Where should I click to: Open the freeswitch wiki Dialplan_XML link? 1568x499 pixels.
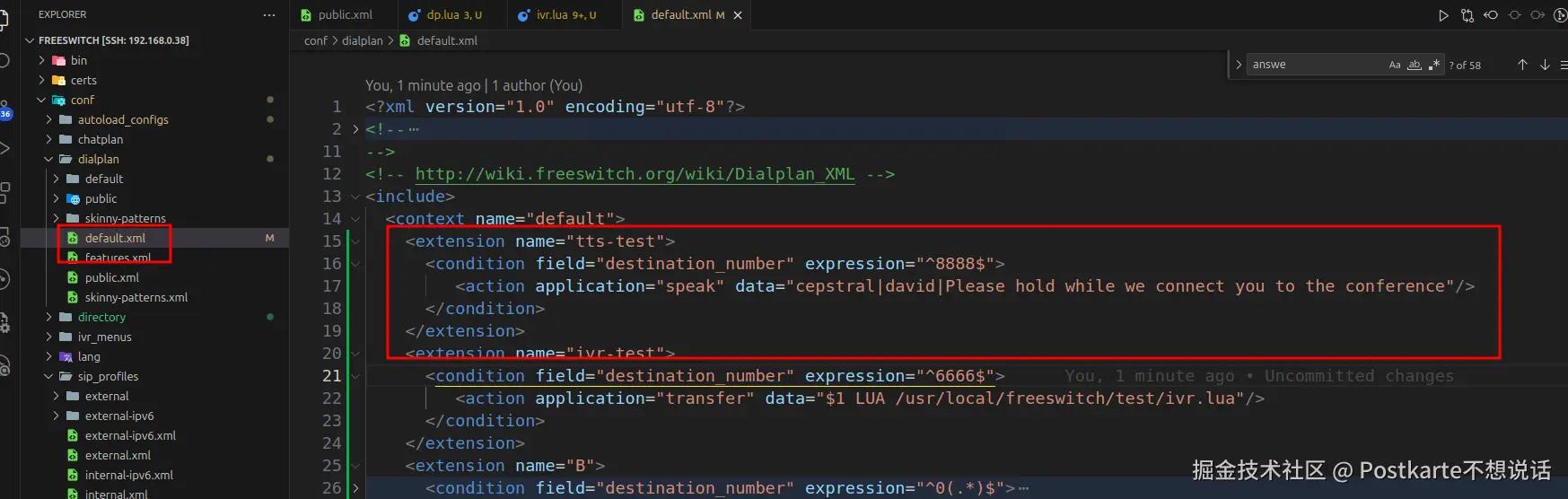coord(635,174)
